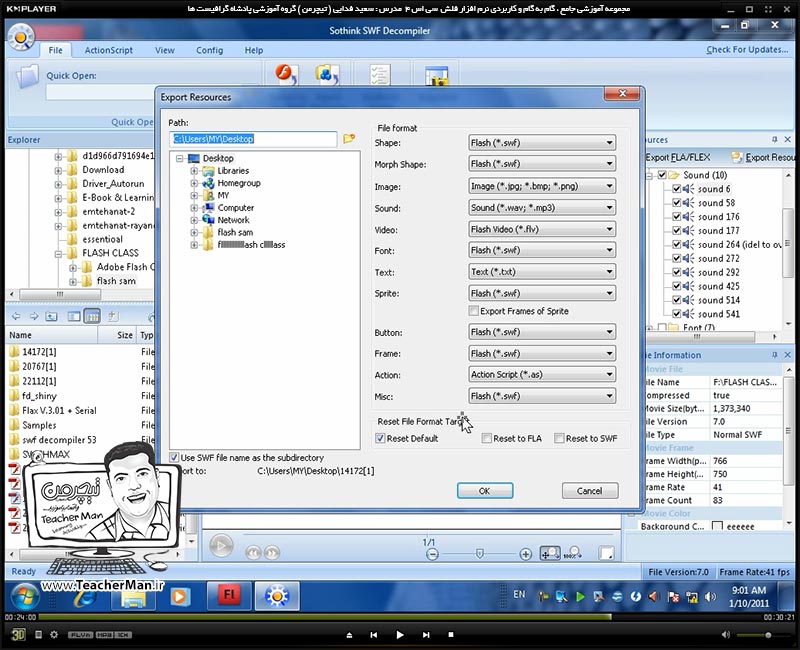
Task: Toggle Use SWF file name as subdirectory
Action: [x=174, y=457]
